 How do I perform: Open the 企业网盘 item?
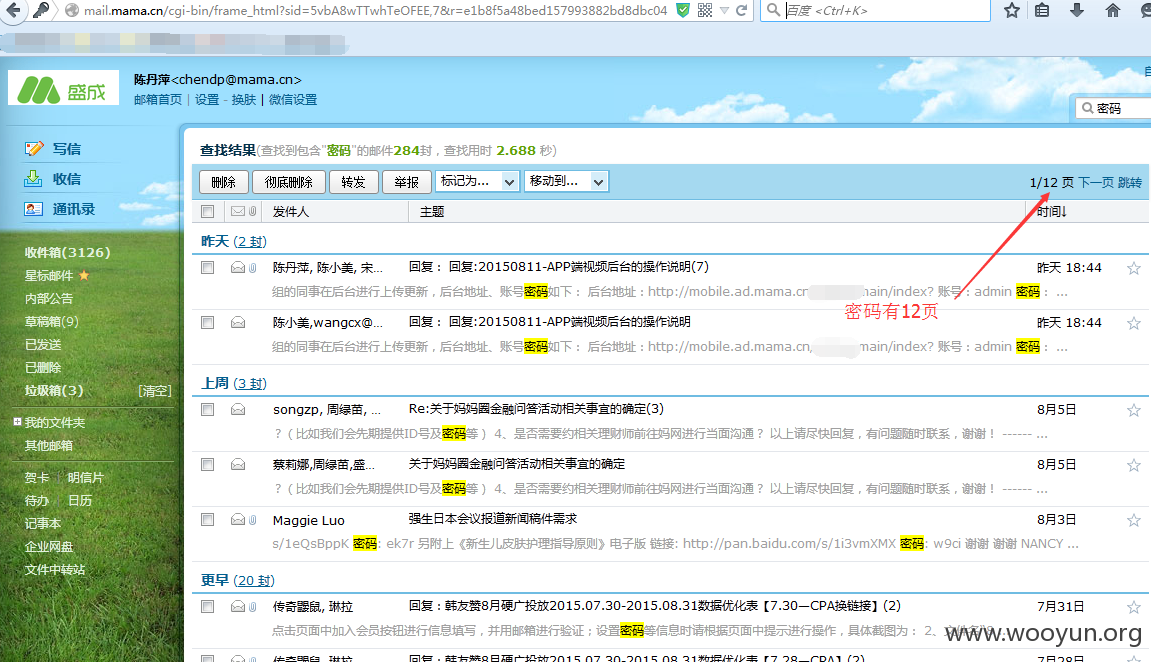tap(48, 547)
